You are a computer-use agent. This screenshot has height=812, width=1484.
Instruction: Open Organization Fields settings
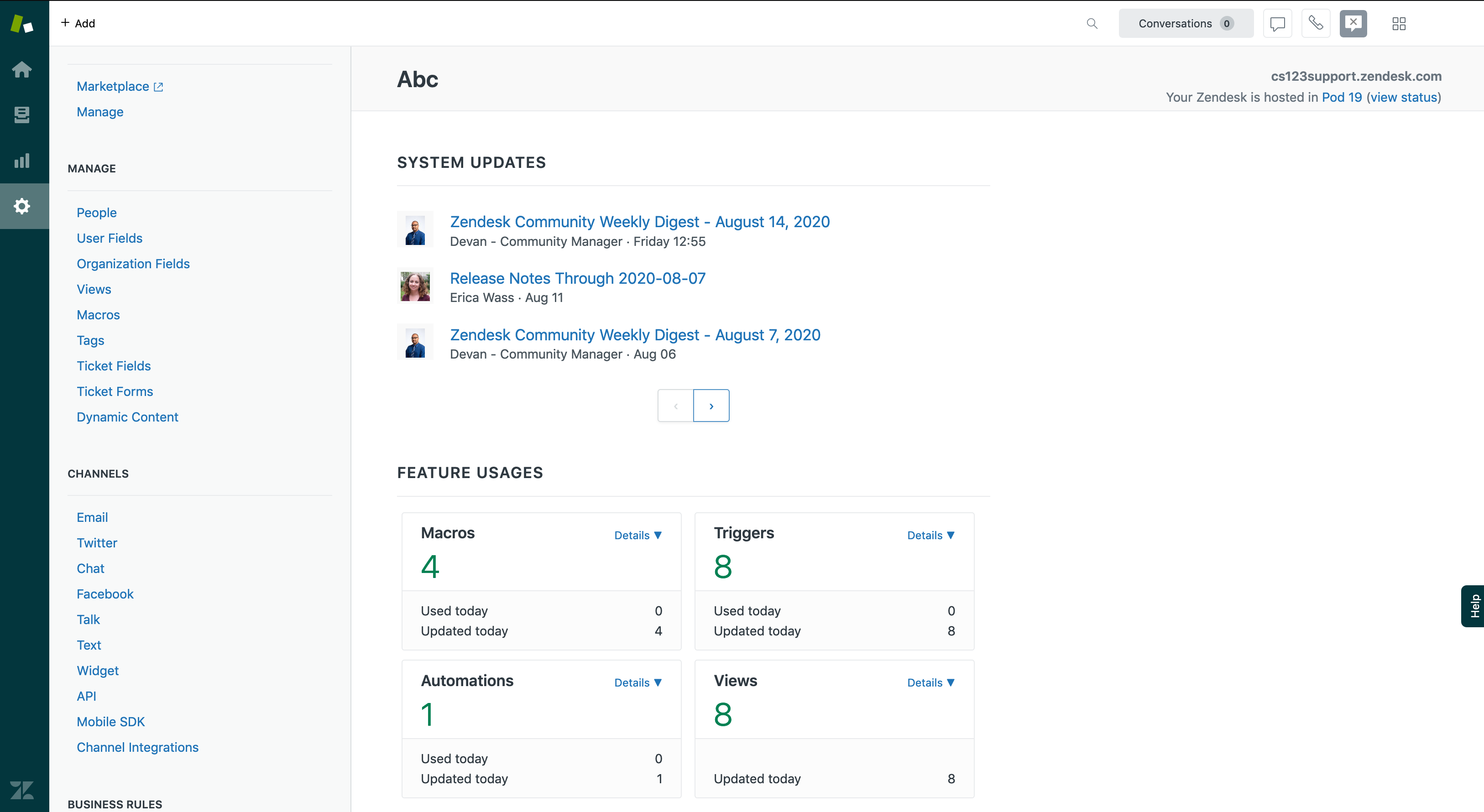click(x=133, y=264)
